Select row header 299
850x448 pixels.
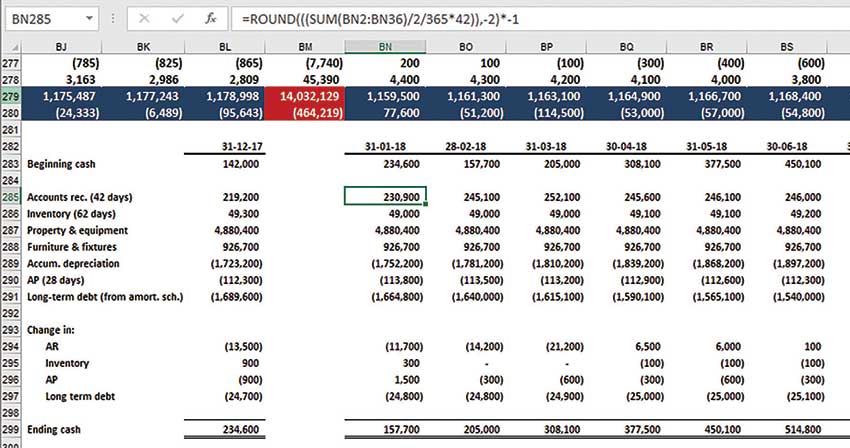pyautogui.click(x=11, y=429)
